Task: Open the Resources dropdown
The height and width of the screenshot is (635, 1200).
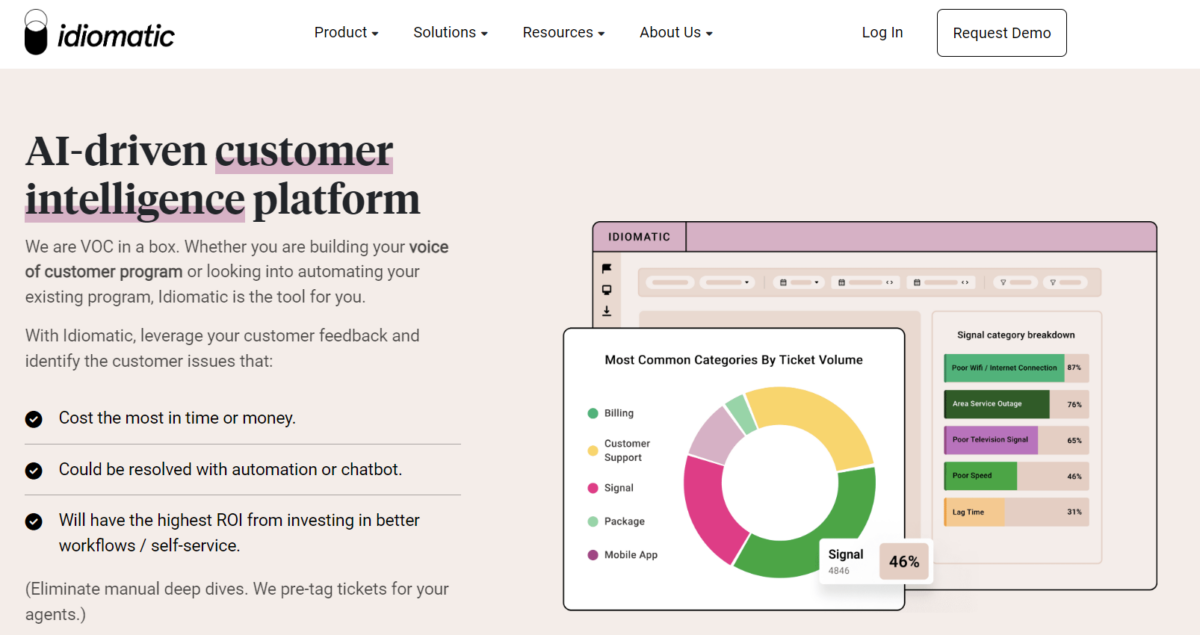Action: coord(563,33)
